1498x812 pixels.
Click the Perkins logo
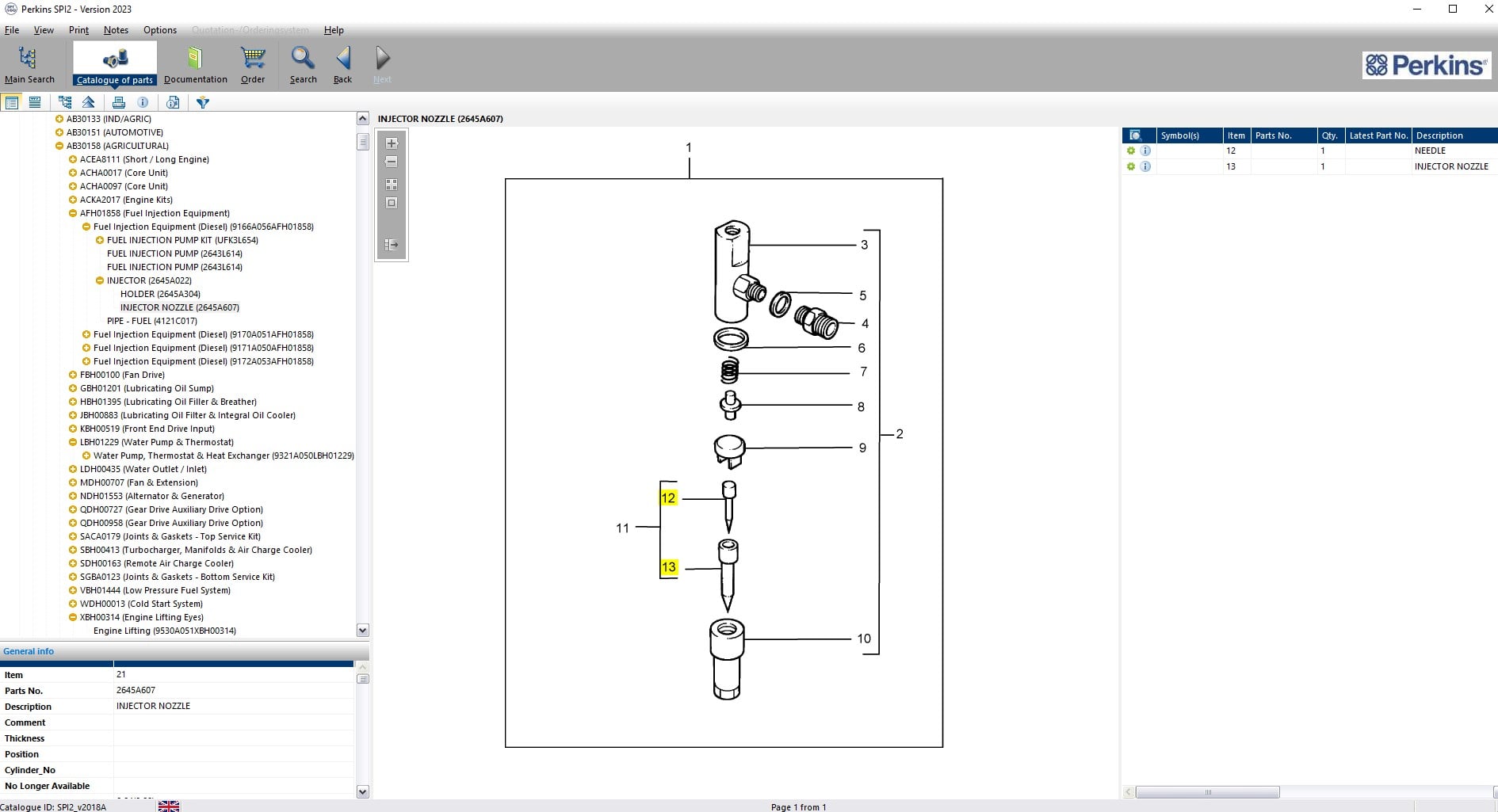click(1426, 65)
